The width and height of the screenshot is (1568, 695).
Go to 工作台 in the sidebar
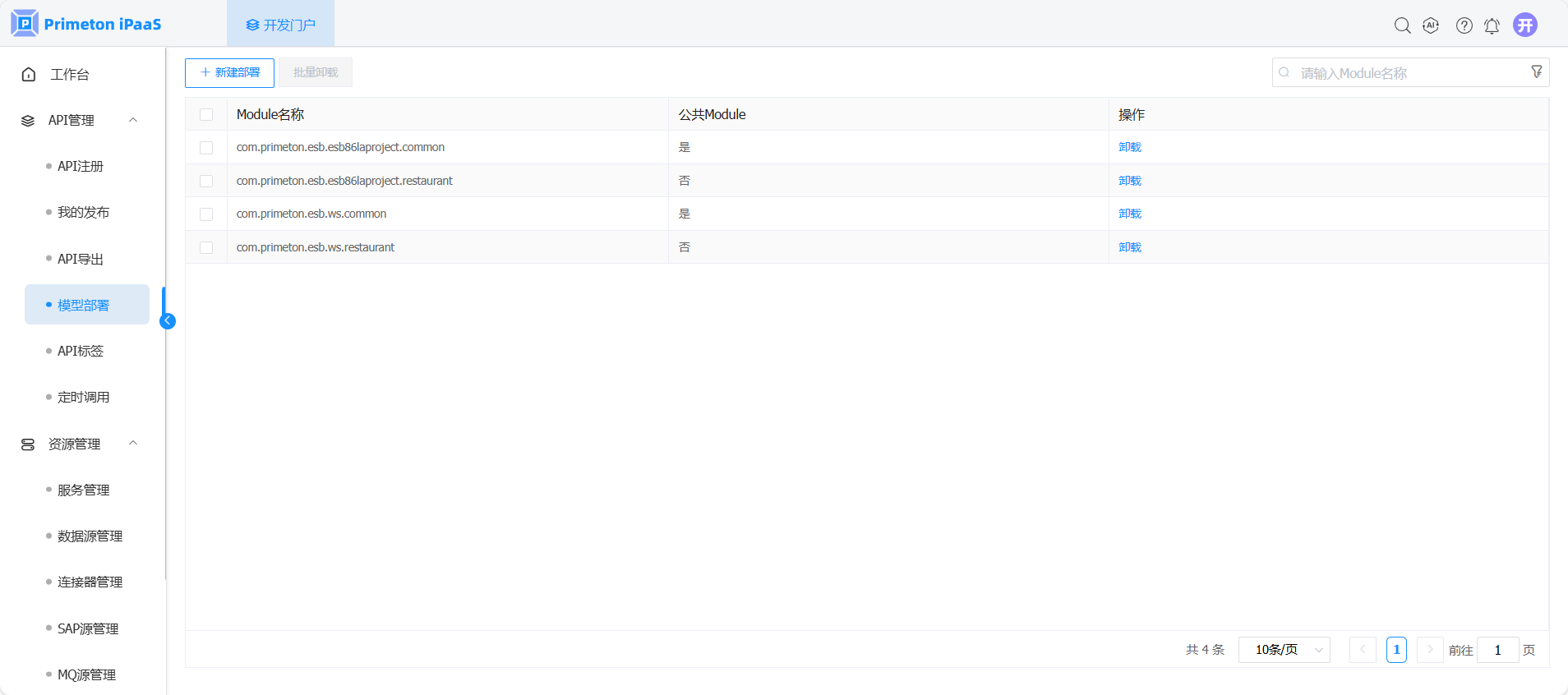(x=70, y=75)
